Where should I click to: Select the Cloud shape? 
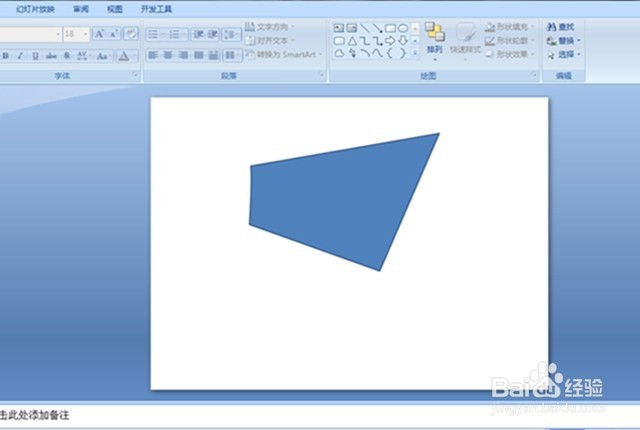tap(339, 53)
